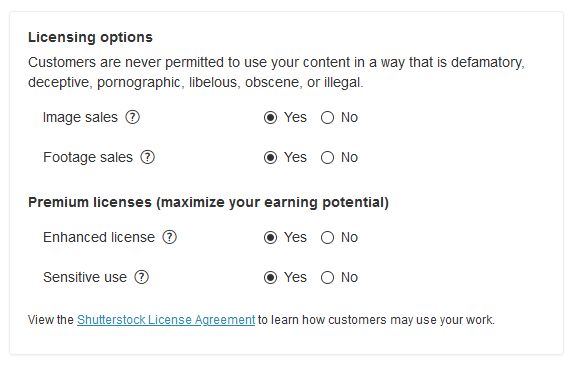Set Sensitive use to No
576x370 pixels.
click(327, 278)
